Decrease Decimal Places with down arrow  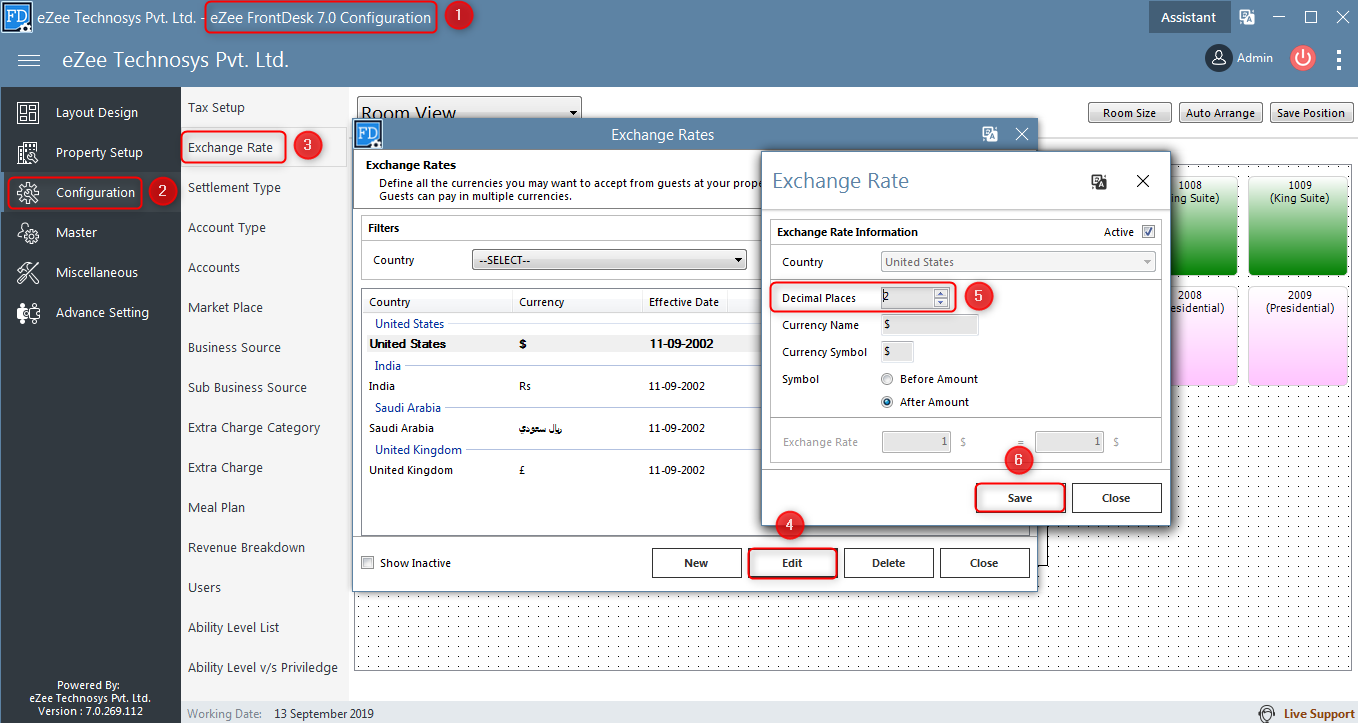tap(940, 302)
